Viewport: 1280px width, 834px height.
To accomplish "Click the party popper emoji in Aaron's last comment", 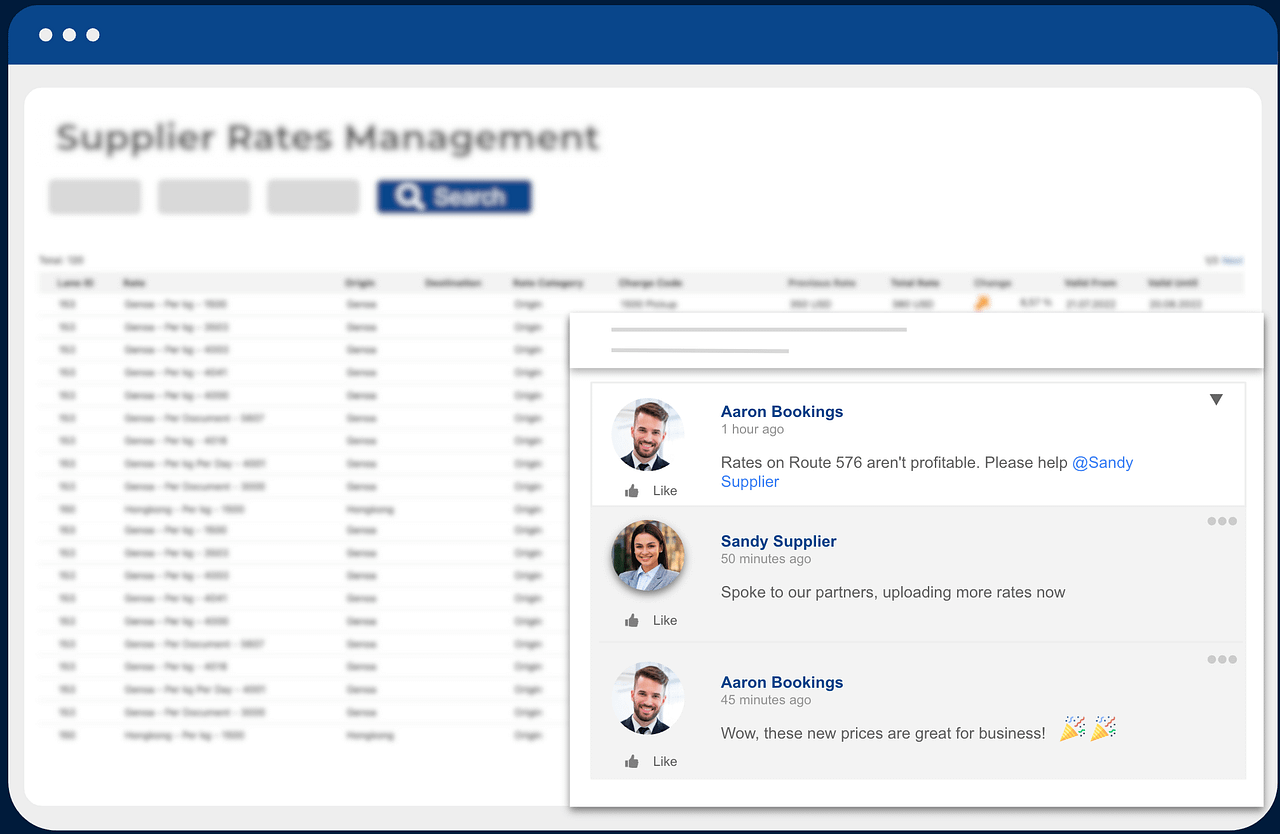I will coord(1072,730).
